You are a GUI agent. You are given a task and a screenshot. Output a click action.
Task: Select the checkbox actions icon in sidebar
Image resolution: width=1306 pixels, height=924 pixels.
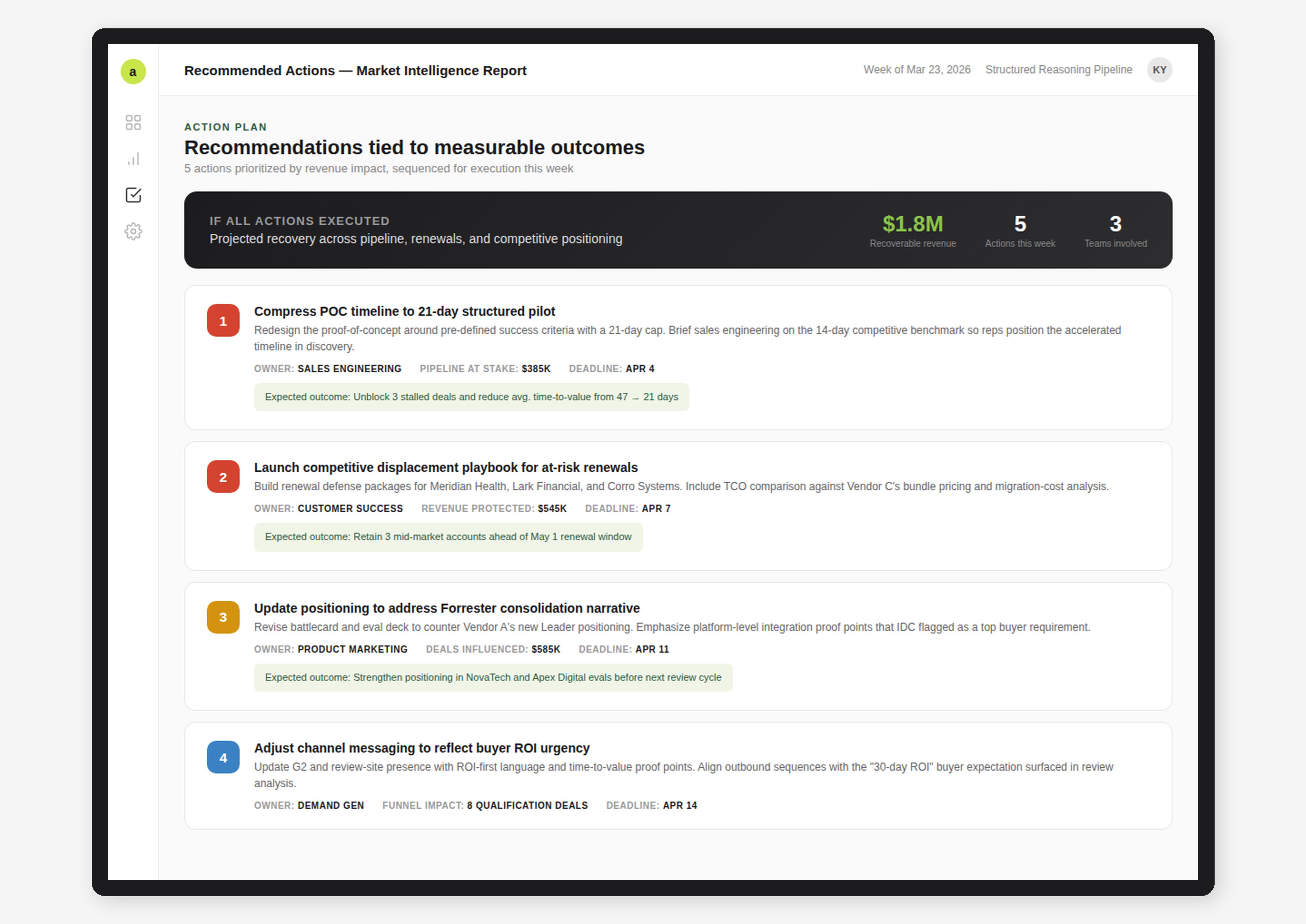(x=133, y=195)
